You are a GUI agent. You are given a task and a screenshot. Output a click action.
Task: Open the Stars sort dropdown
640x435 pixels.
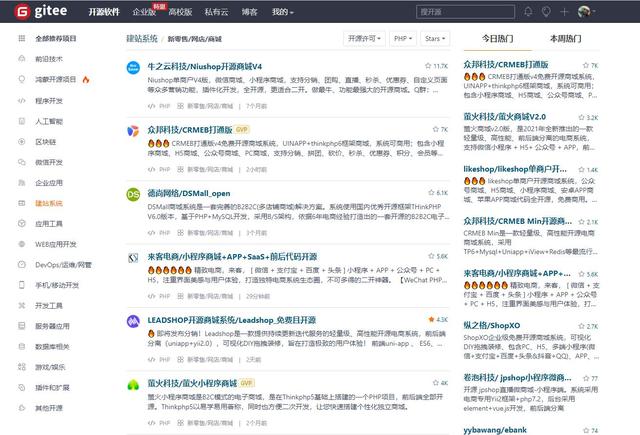pos(435,38)
